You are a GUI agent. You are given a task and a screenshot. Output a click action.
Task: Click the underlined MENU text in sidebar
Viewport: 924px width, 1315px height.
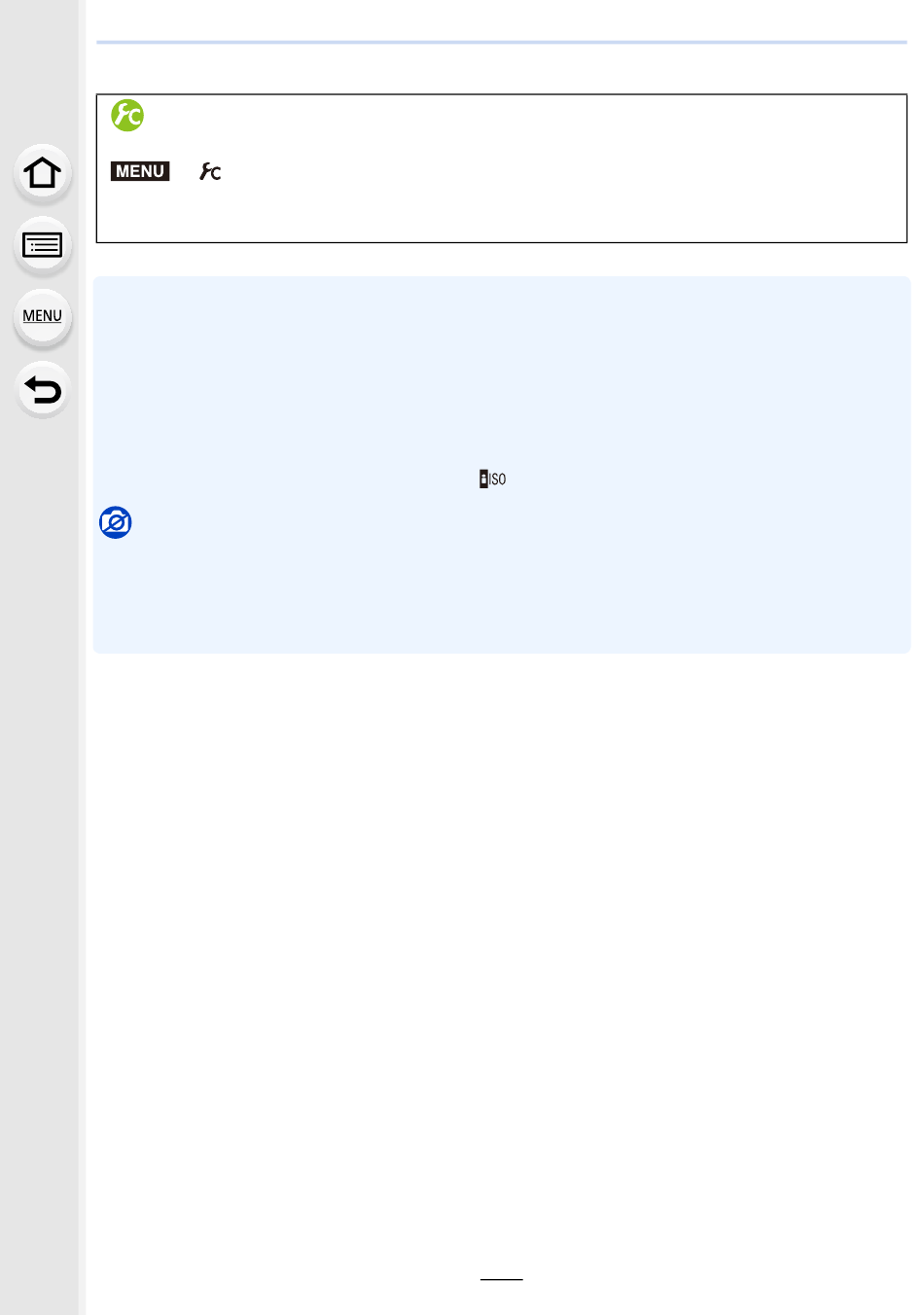[43, 316]
